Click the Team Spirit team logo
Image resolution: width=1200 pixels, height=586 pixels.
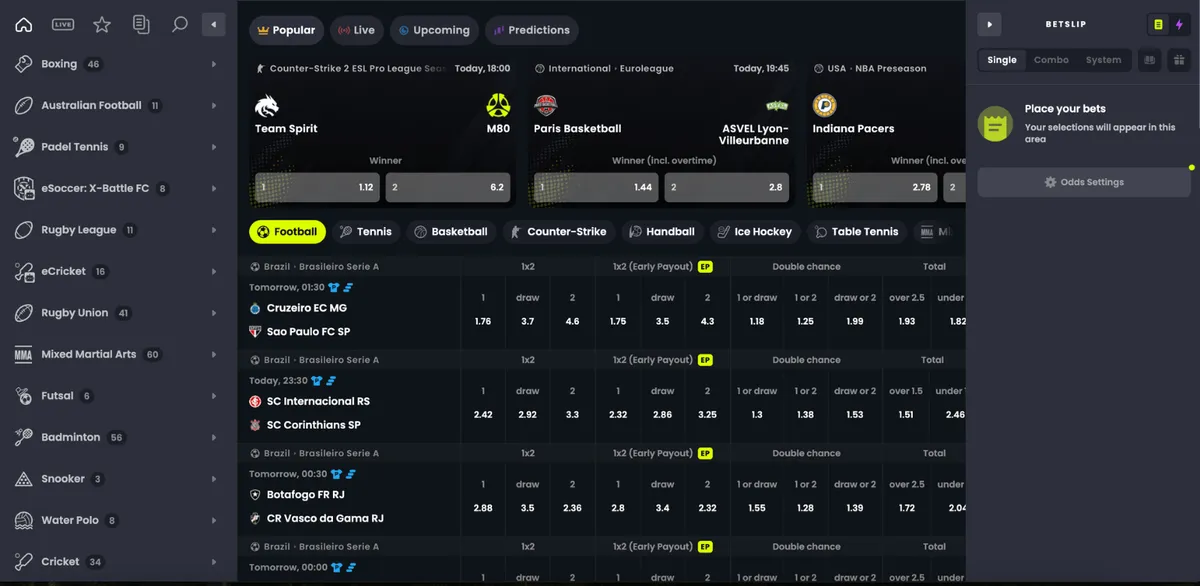pyautogui.click(x=268, y=105)
